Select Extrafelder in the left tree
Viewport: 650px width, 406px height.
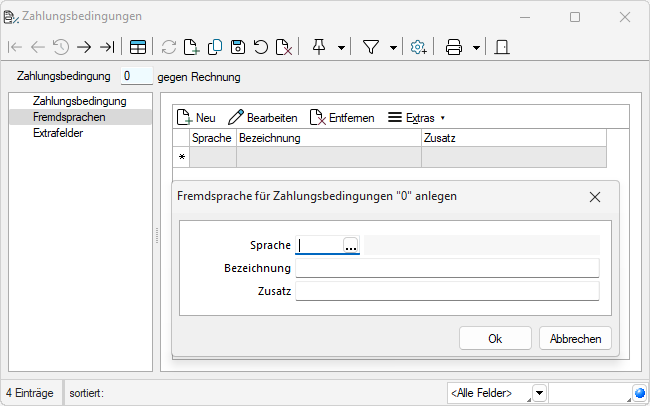[x=58, y=133]
